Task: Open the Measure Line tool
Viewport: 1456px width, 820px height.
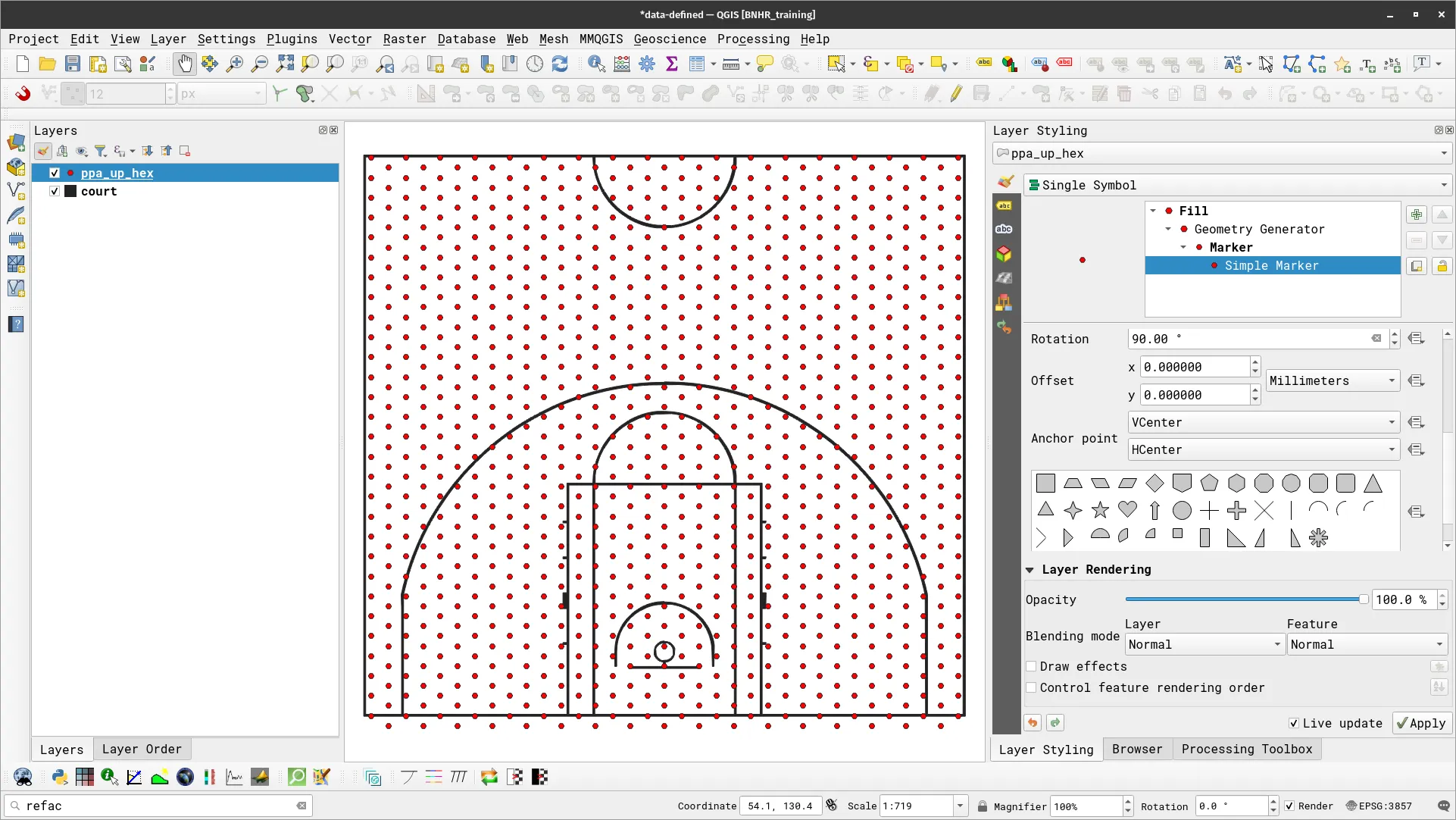Action: [x=730, y=64]
